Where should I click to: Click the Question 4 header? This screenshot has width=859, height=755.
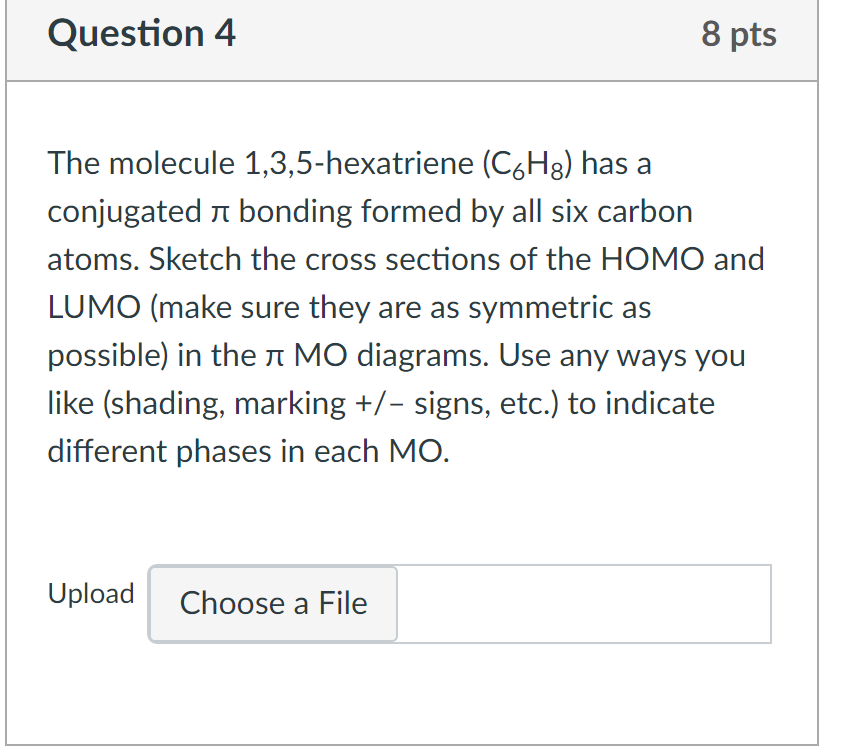[x=143, y=33]
